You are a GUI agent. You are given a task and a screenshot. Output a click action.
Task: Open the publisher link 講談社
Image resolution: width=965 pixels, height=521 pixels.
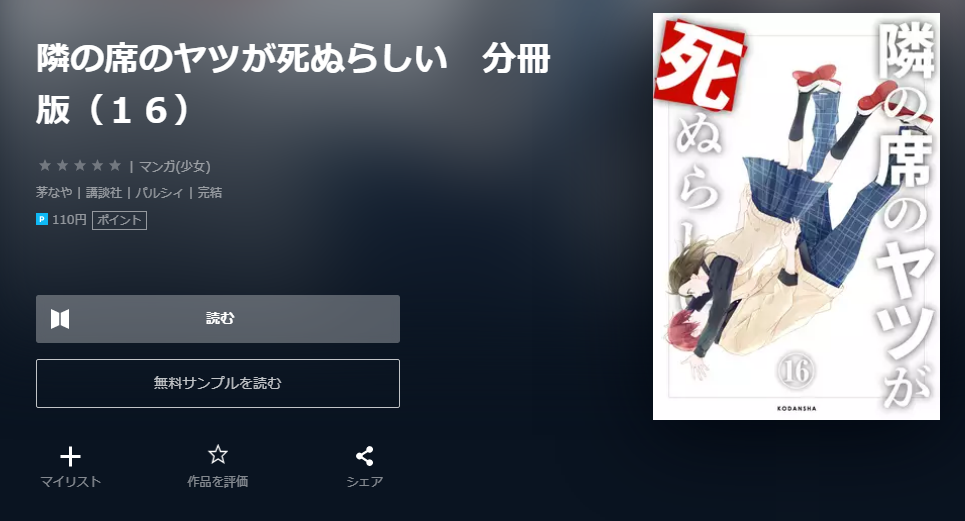coord(103,193)
